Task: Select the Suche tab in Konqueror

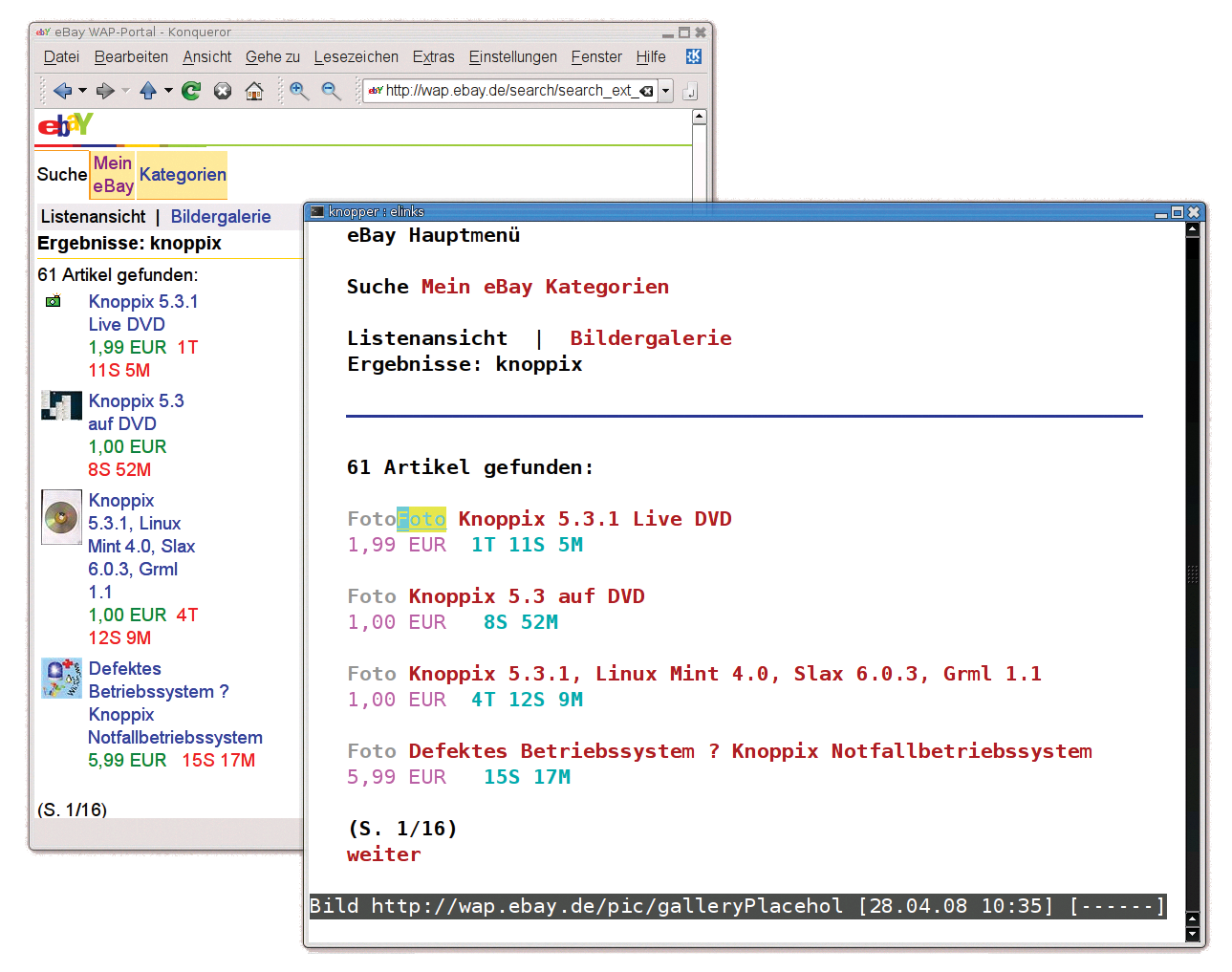Action: click(x=62, y=174)
